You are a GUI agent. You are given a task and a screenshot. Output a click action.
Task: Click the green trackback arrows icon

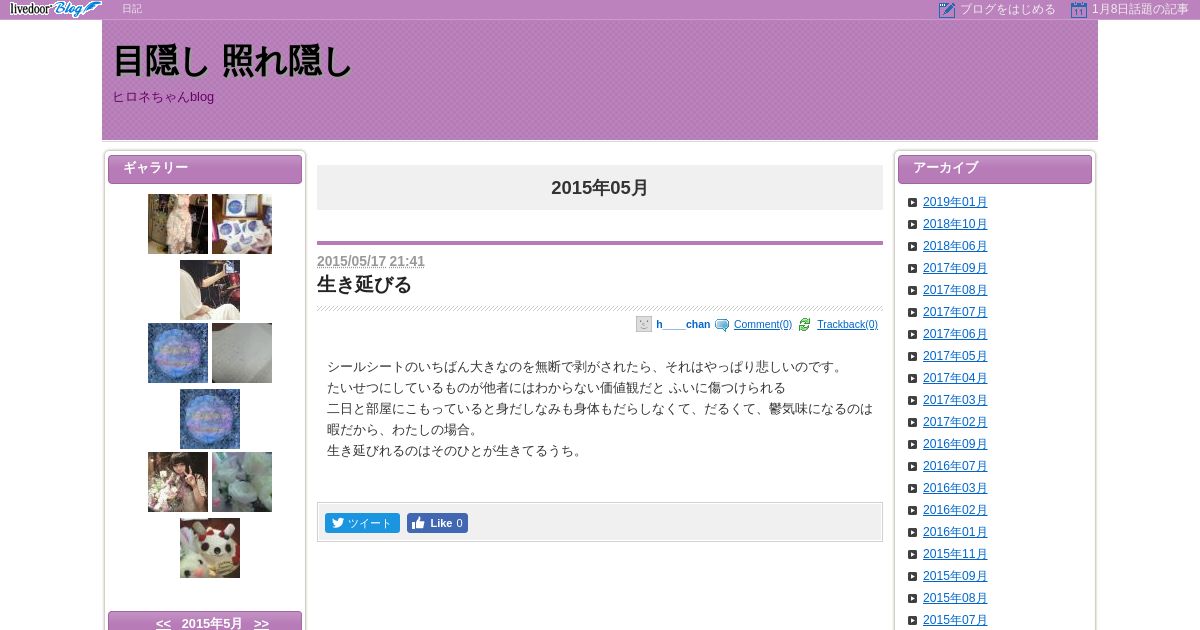[x=805, y=325]
